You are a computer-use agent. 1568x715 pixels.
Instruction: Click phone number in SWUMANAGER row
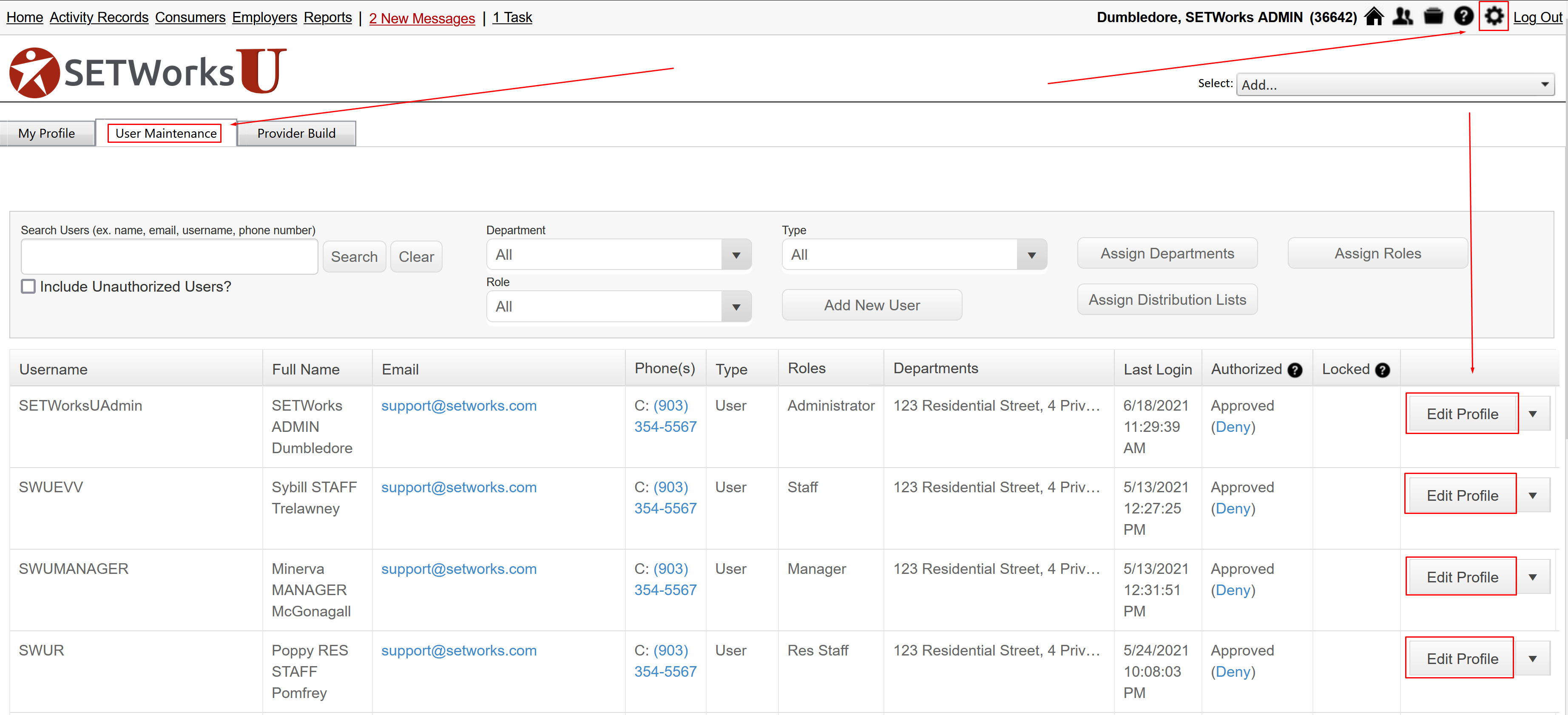tap(665, 580)
